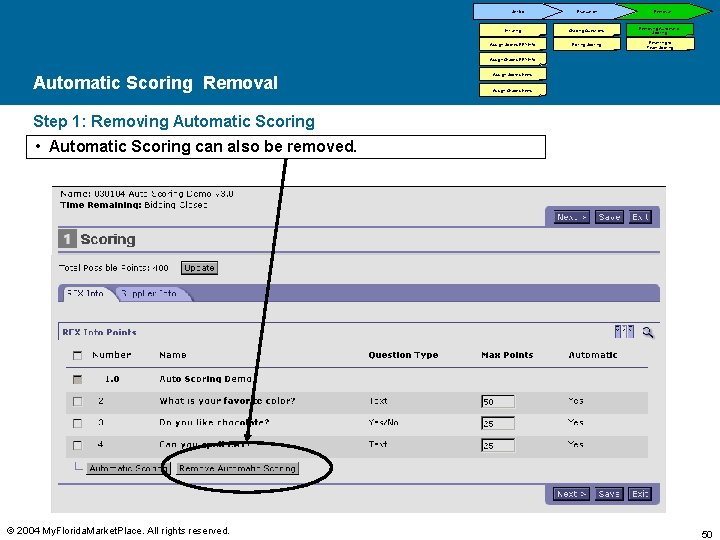This screenshot has width=720, height=540.
Task: Click the Max Points field for the chocolate question
Action: pyautogui.click(x=498, y=423)
